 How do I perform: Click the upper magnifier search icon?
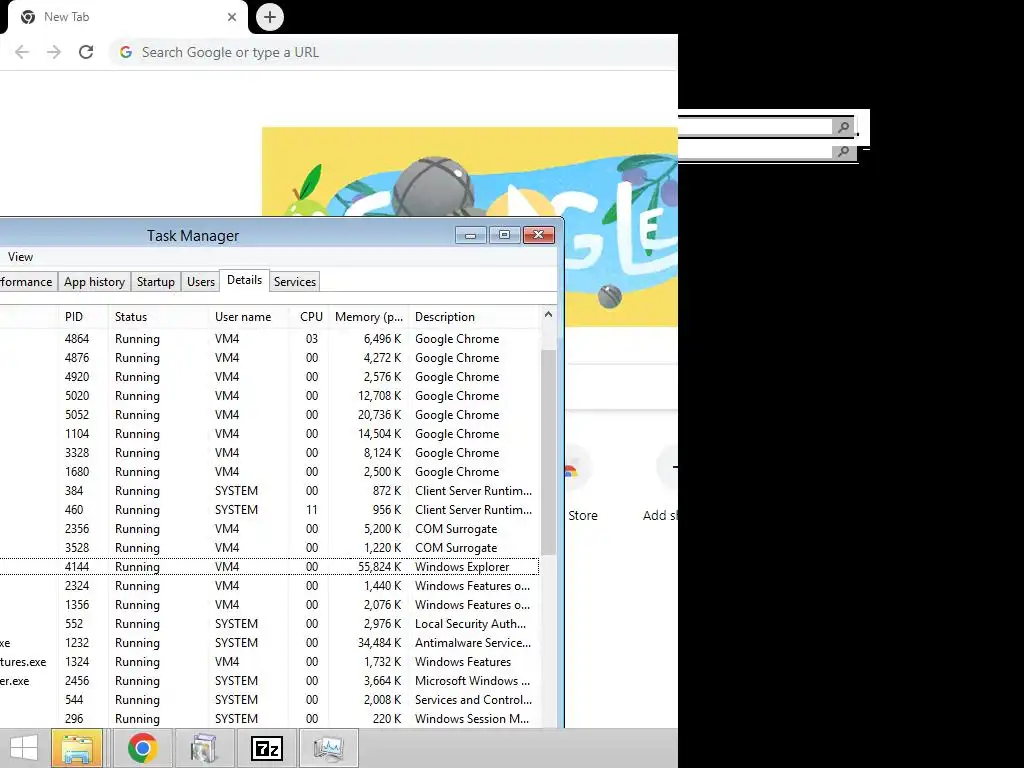tap(843, 127)
